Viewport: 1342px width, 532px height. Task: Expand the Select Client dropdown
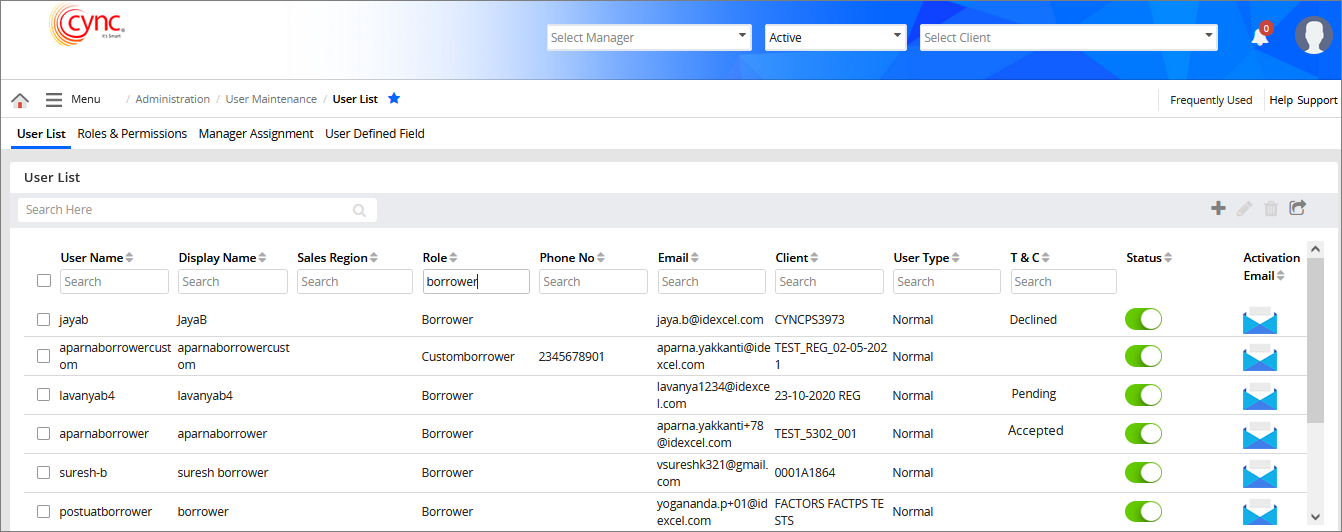click(1068, 38)
